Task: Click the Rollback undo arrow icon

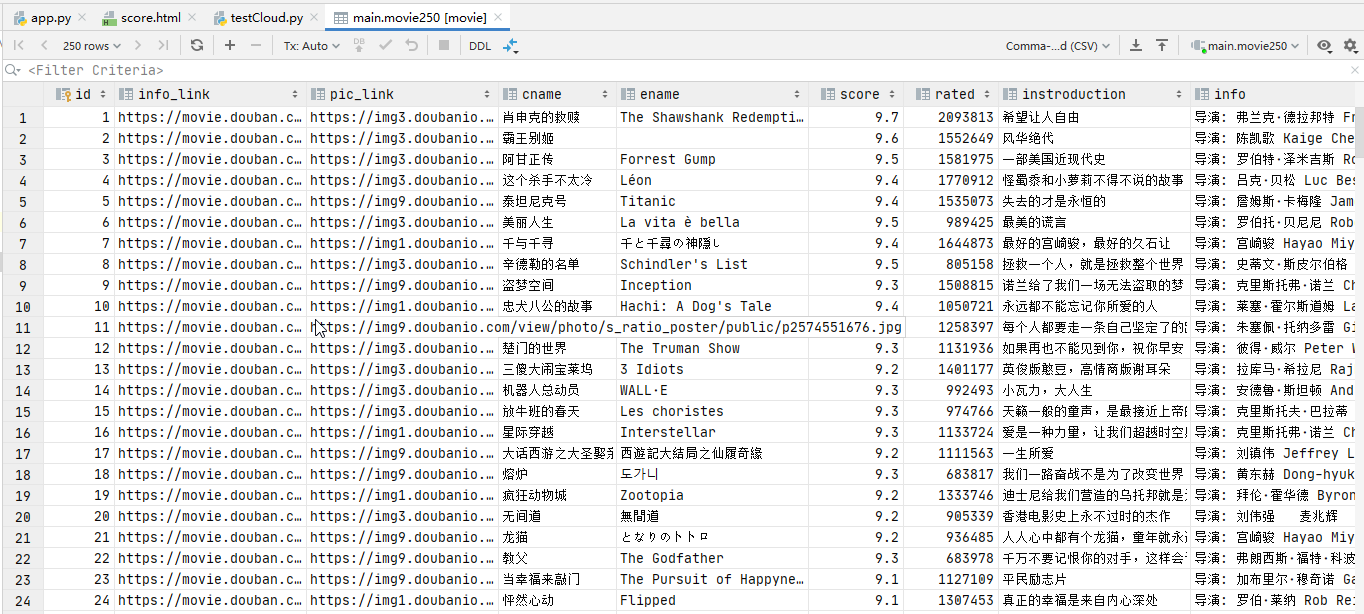Action: (x=411, y=46)
